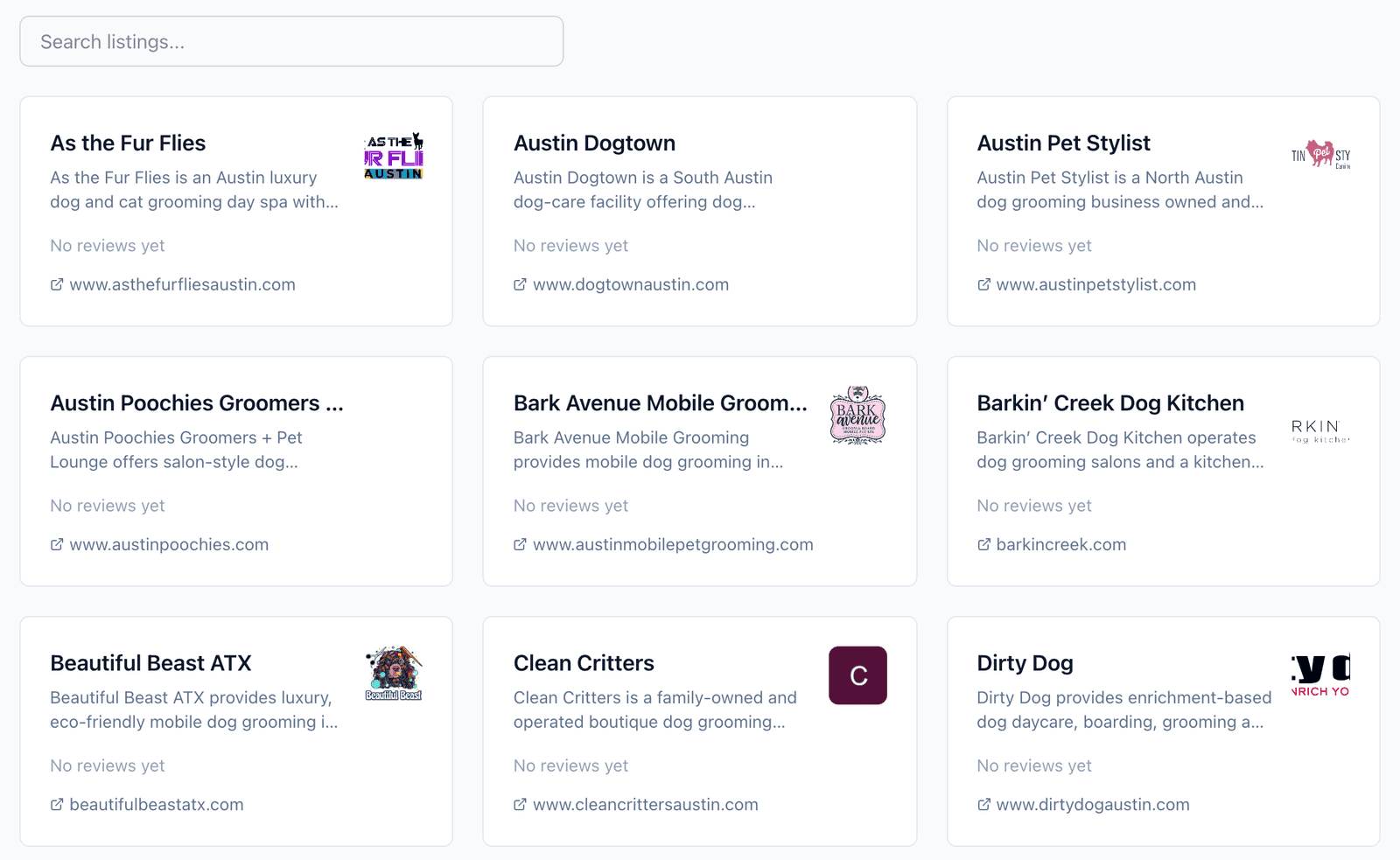Click the Austin Poochies Groomers description text
The height and width of the screenshot is (860, 1400).
(176, 450)
